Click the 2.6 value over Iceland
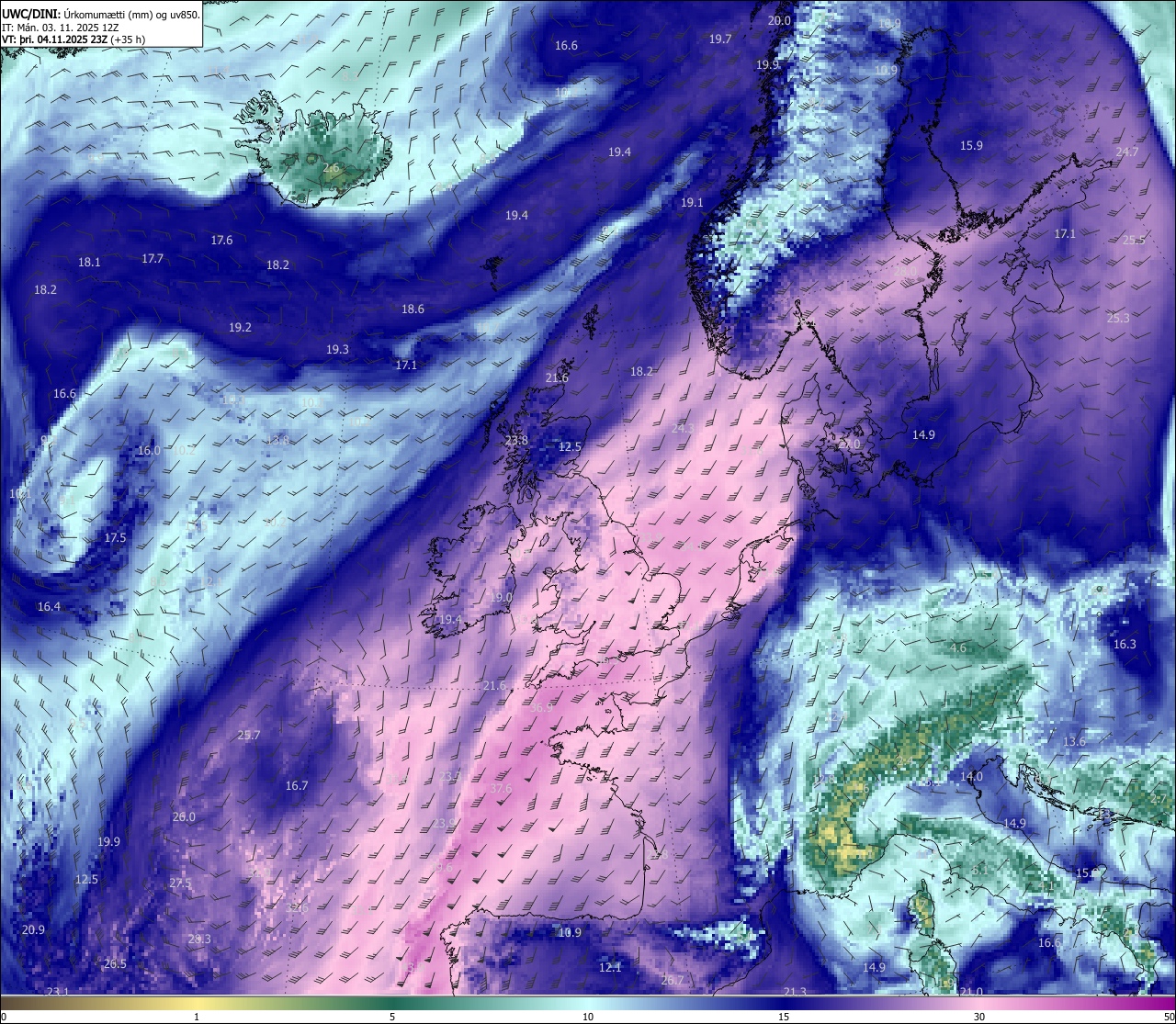 tap(331, 168)
